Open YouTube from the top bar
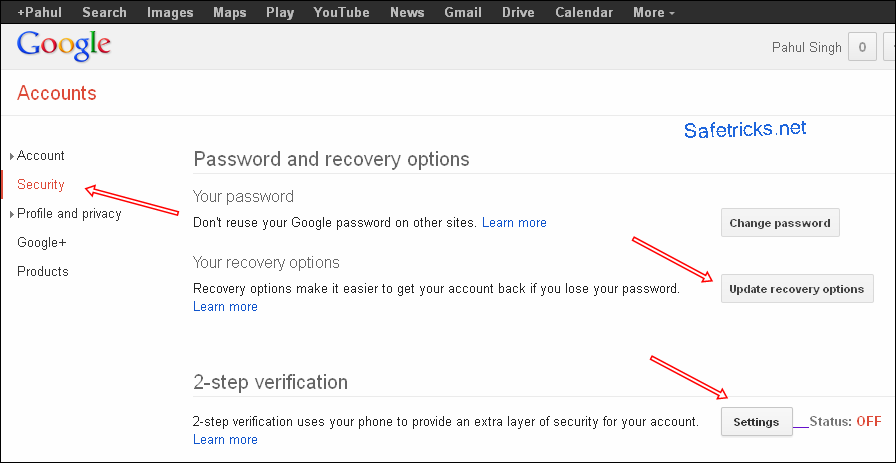 pyautogui.click(x=341, y=12)
